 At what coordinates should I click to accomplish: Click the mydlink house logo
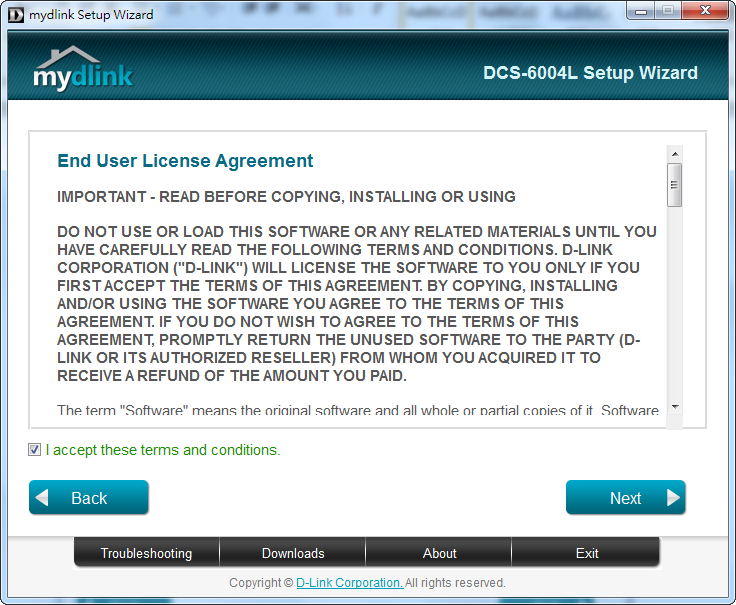click(83, 68)
